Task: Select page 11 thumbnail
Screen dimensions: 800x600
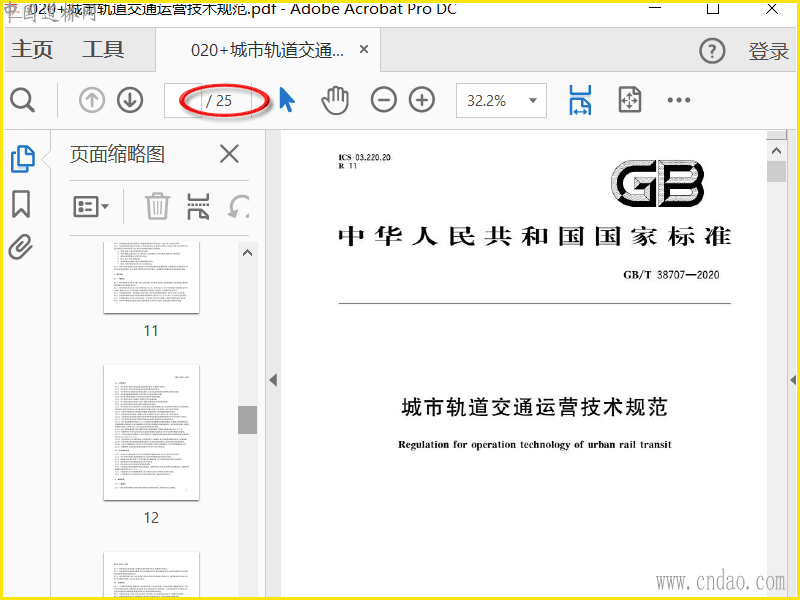Action: click(x=151, y=278)
